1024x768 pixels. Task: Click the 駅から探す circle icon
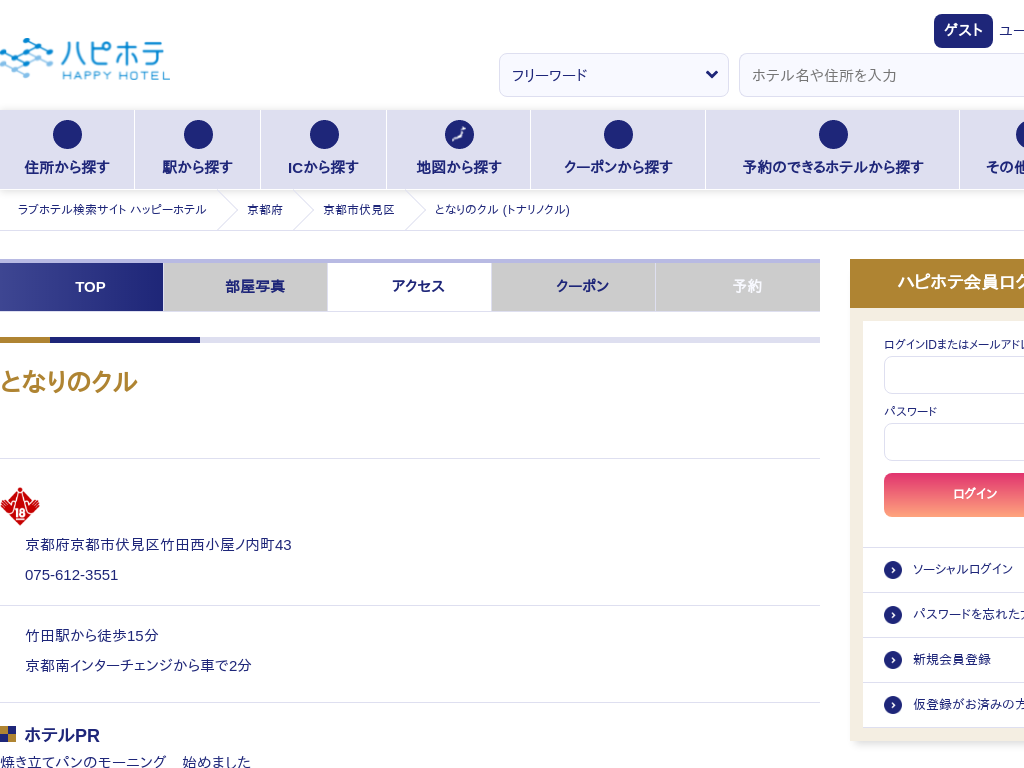tap(198, 135)
